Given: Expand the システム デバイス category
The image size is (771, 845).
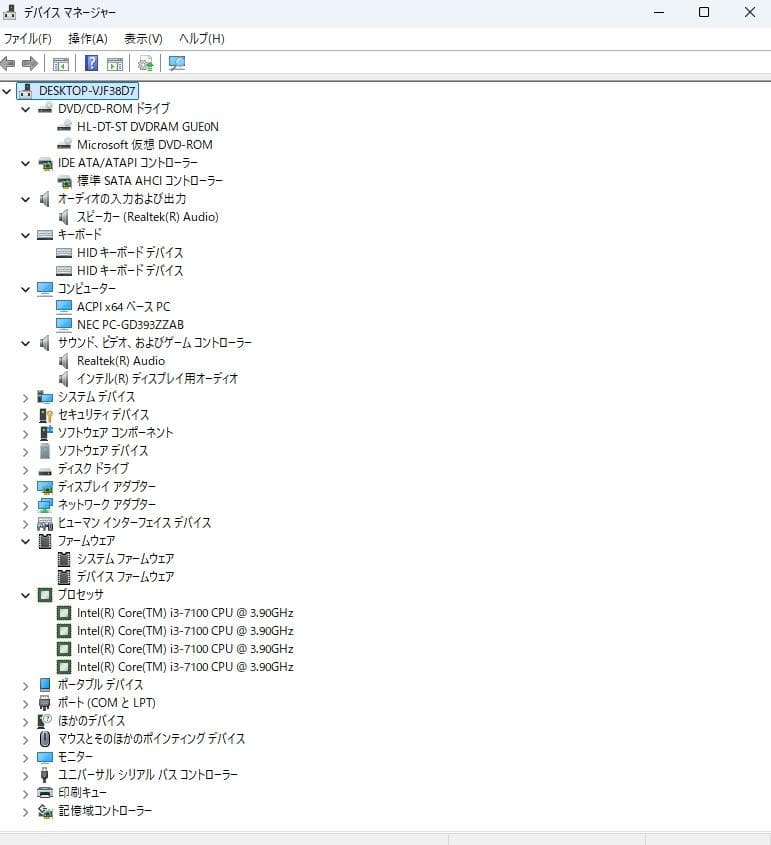Looking at the screenshot, I should 25,398.
